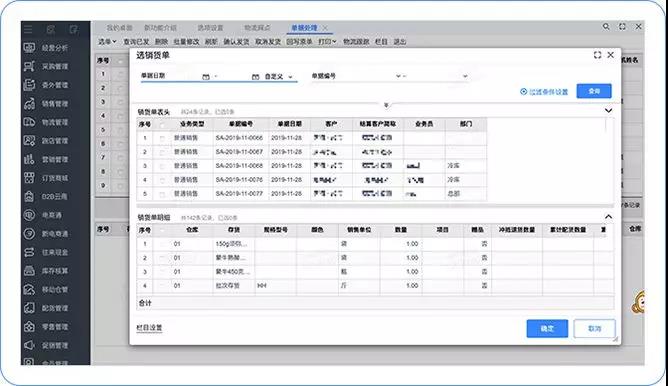The image size is (668, 386).
Task: Open 订货商城 module in sidebar
Action: 46,178
